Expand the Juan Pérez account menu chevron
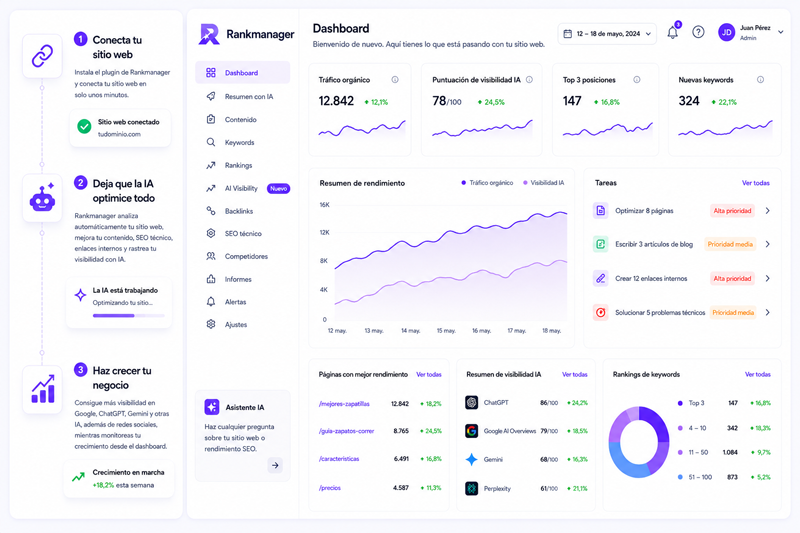The width and height of the screenshot is (800, 533). pyautogui.click(x=781, y=32)
